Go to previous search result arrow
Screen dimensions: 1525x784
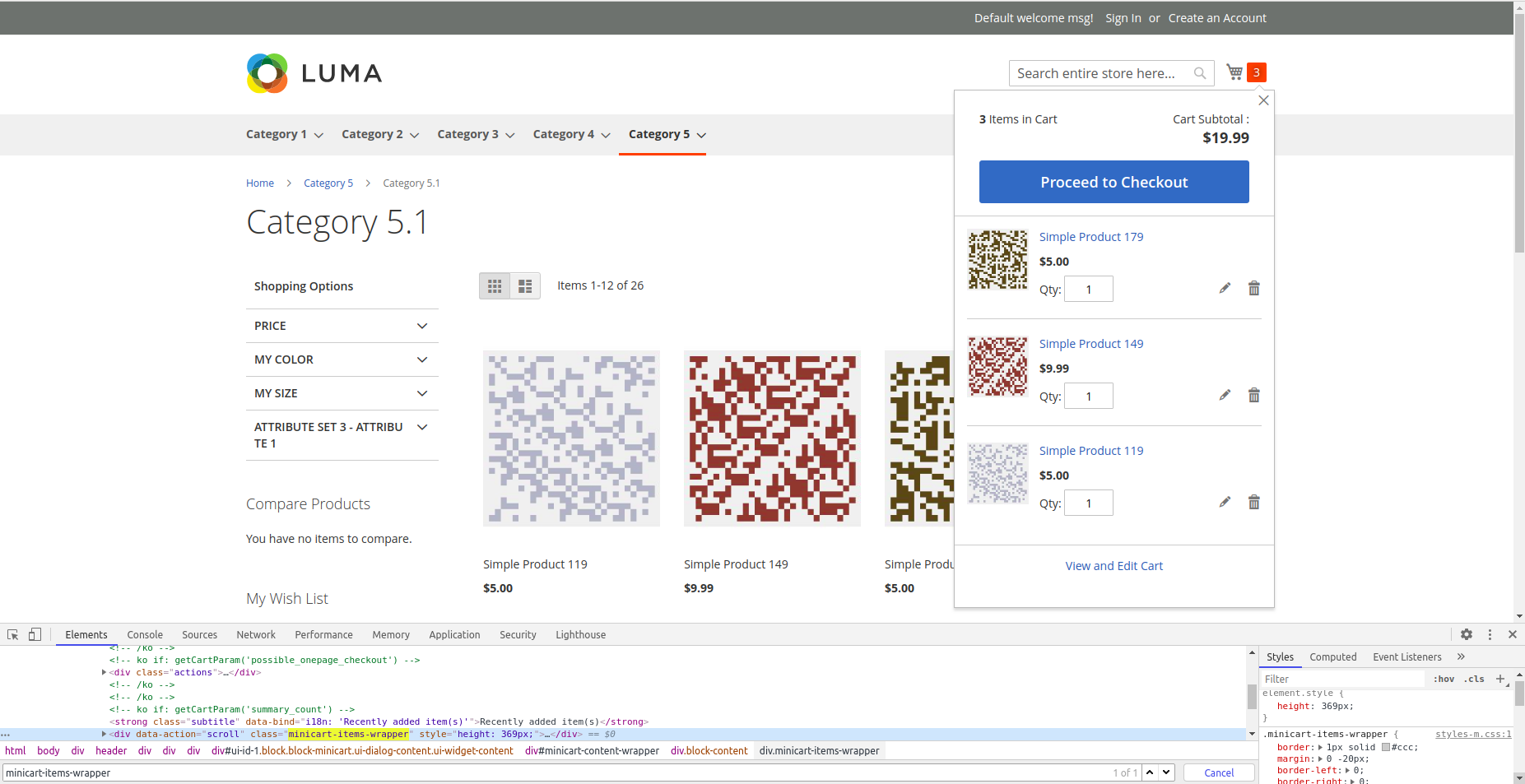coord(1150,772)
